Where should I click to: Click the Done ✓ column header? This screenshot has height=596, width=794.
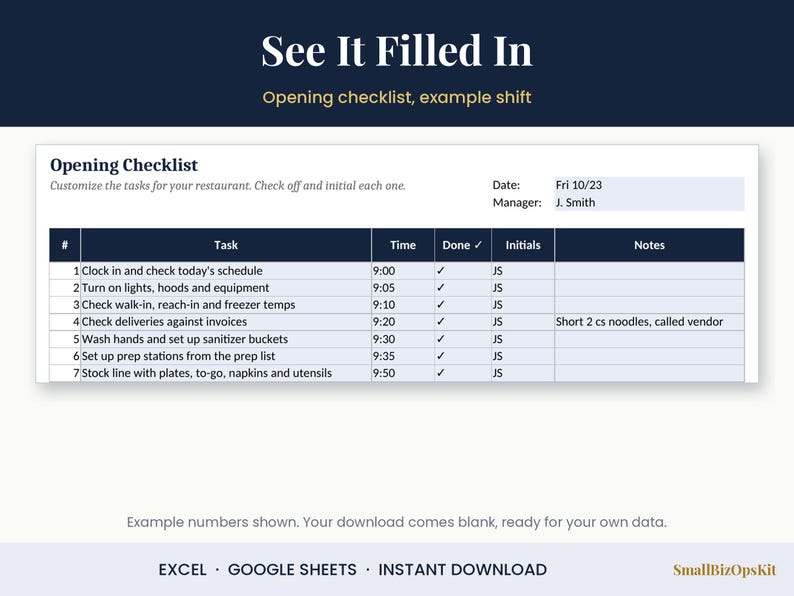(x=462, y=245)
